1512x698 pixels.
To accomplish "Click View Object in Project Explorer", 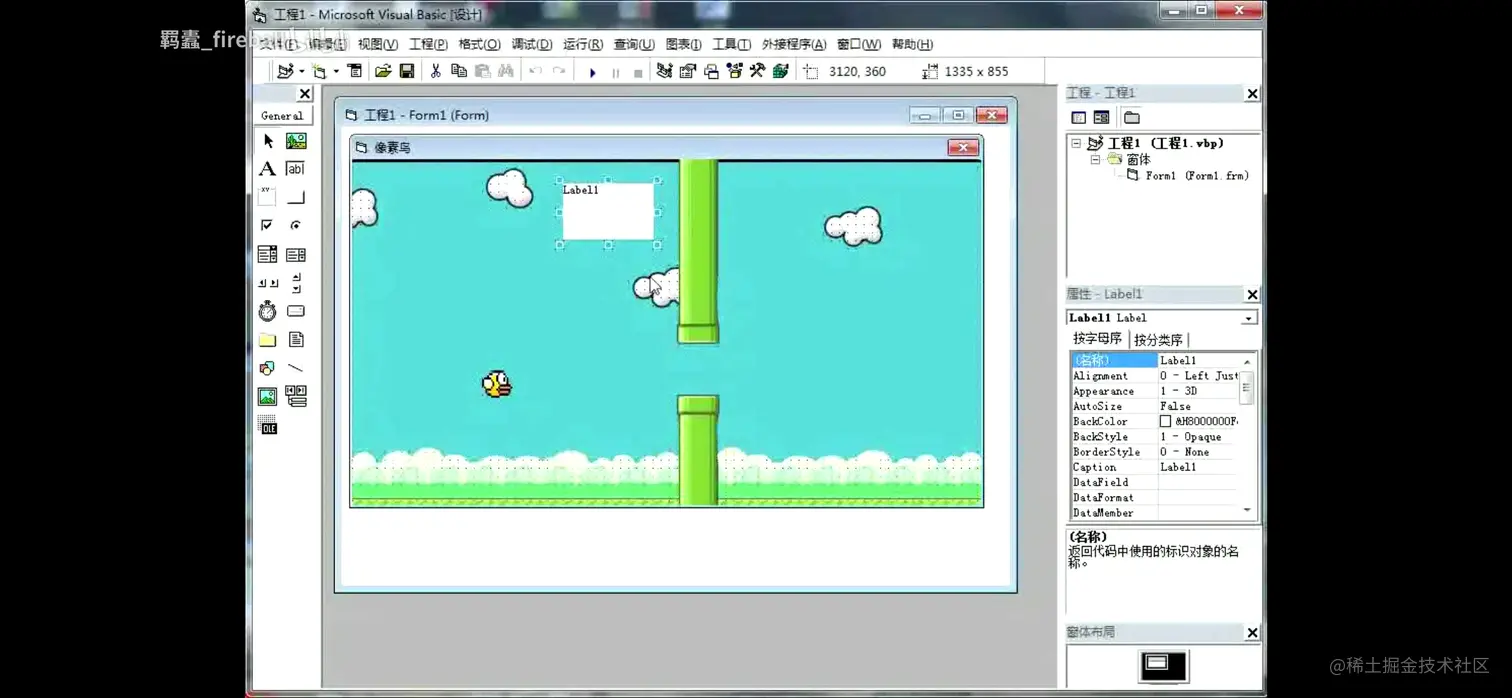I will click(1101, 117).
